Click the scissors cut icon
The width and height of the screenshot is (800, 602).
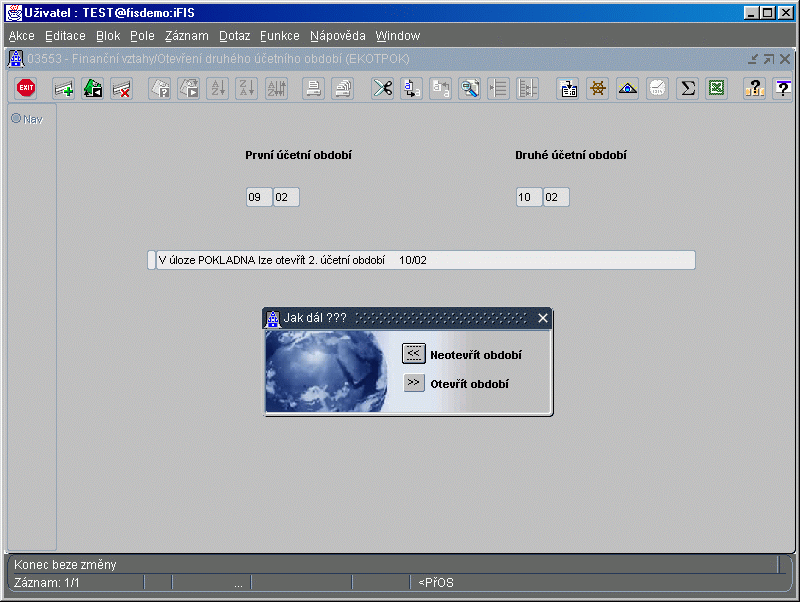[383, 89]
